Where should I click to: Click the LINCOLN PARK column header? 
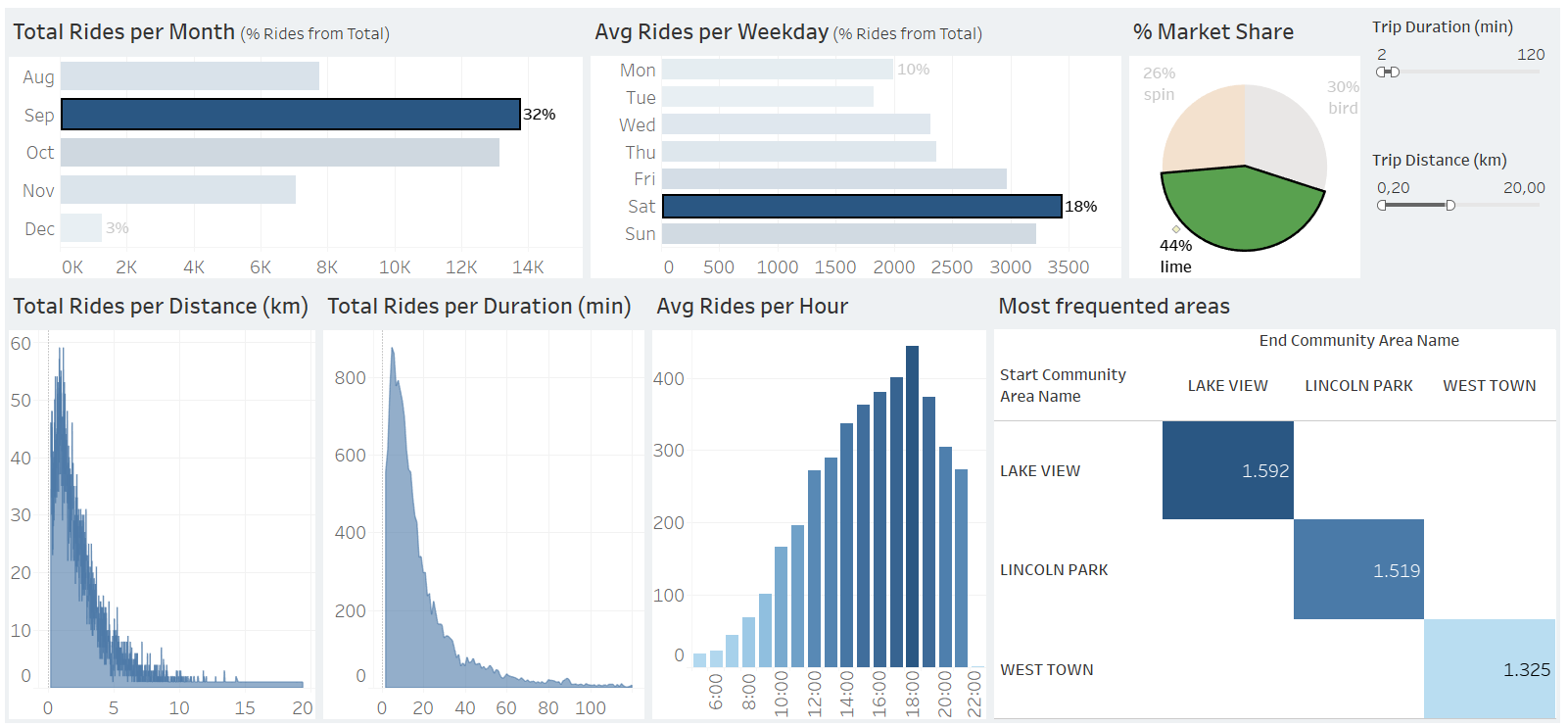tap(1358, 386)
